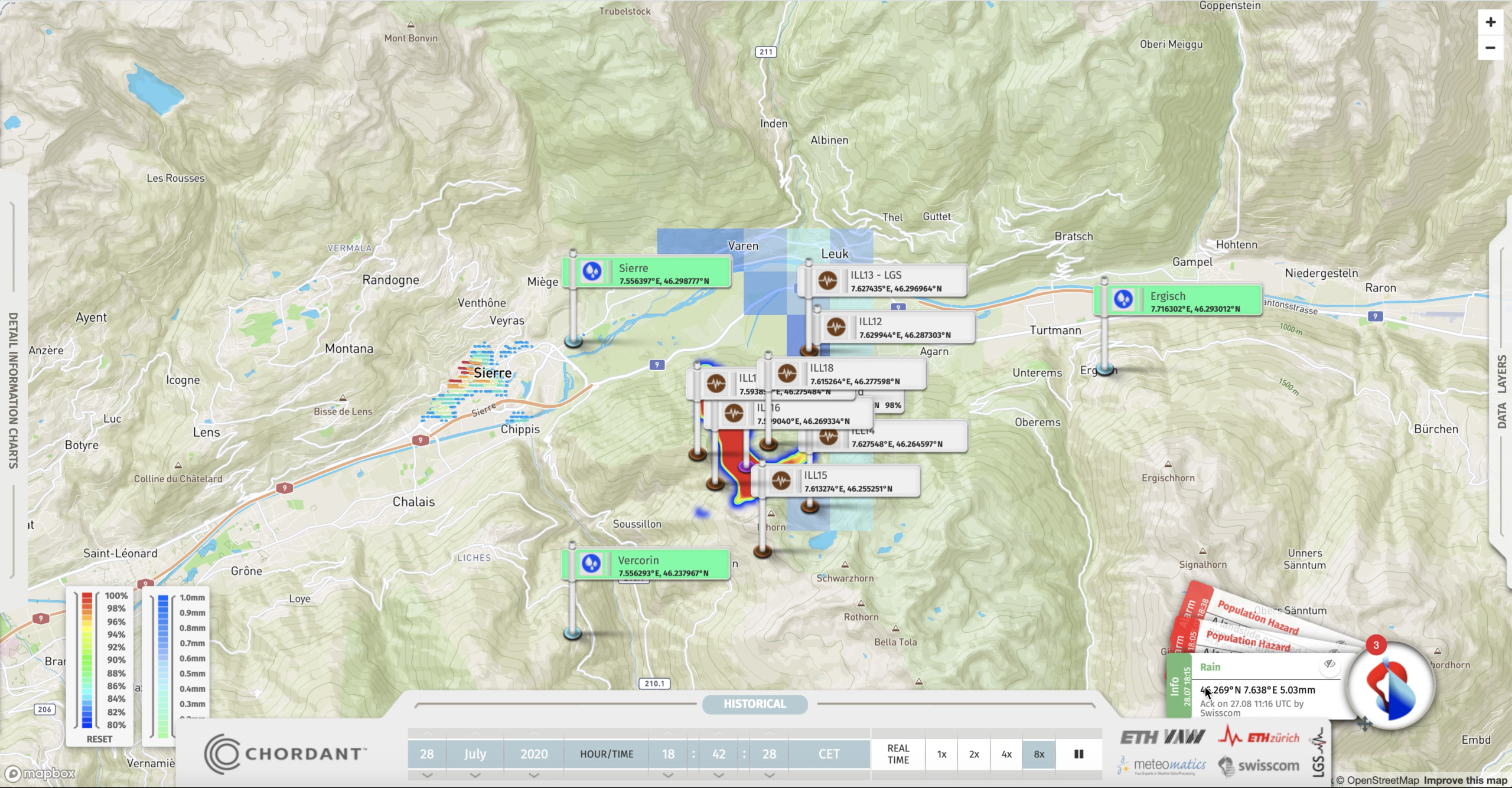Zoom in on the map
Viewport: 1512px width, 788px height.
pyautogui.click(x=1490, y=22)
